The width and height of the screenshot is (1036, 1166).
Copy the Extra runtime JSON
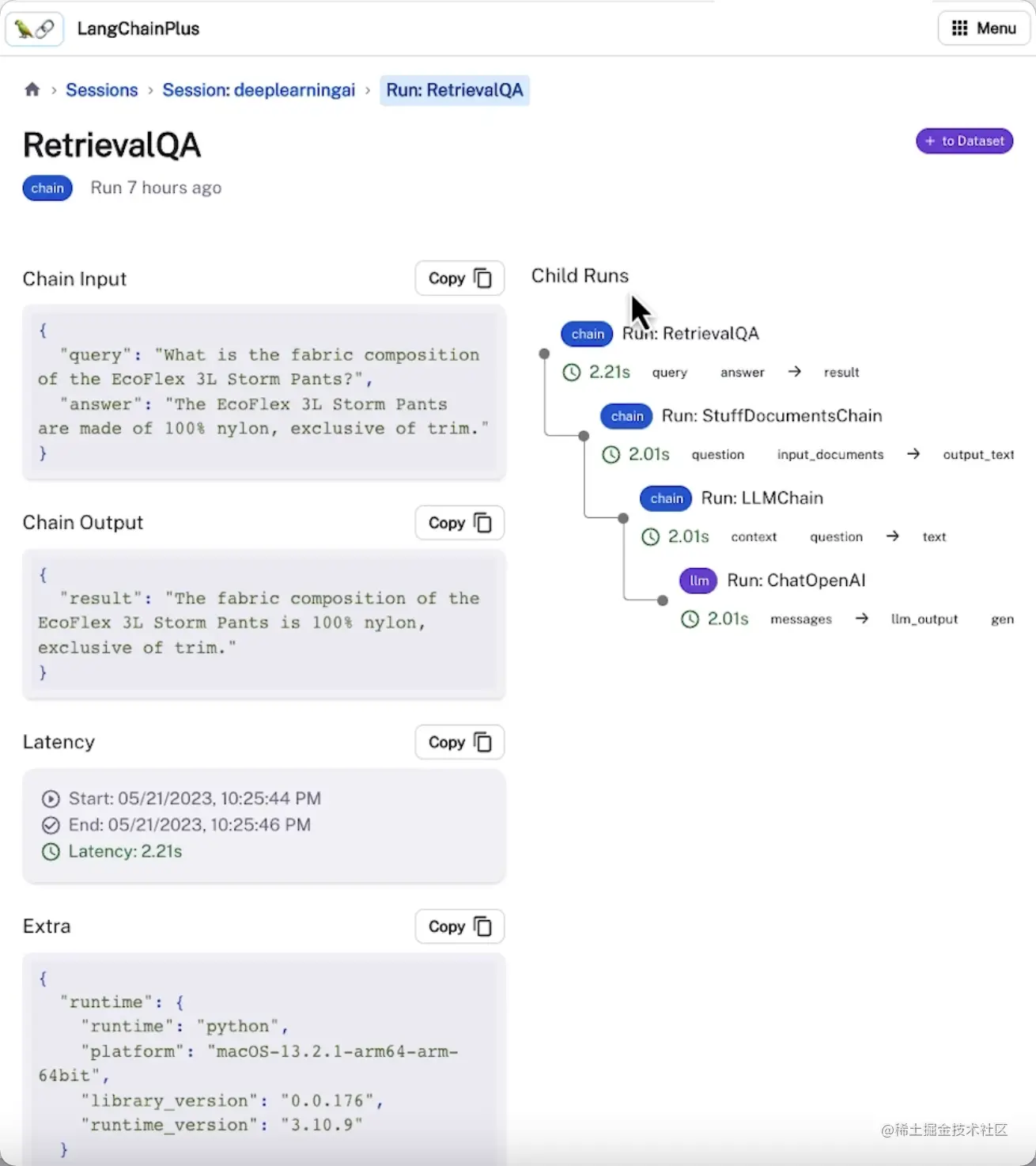[x=459, y=926]
